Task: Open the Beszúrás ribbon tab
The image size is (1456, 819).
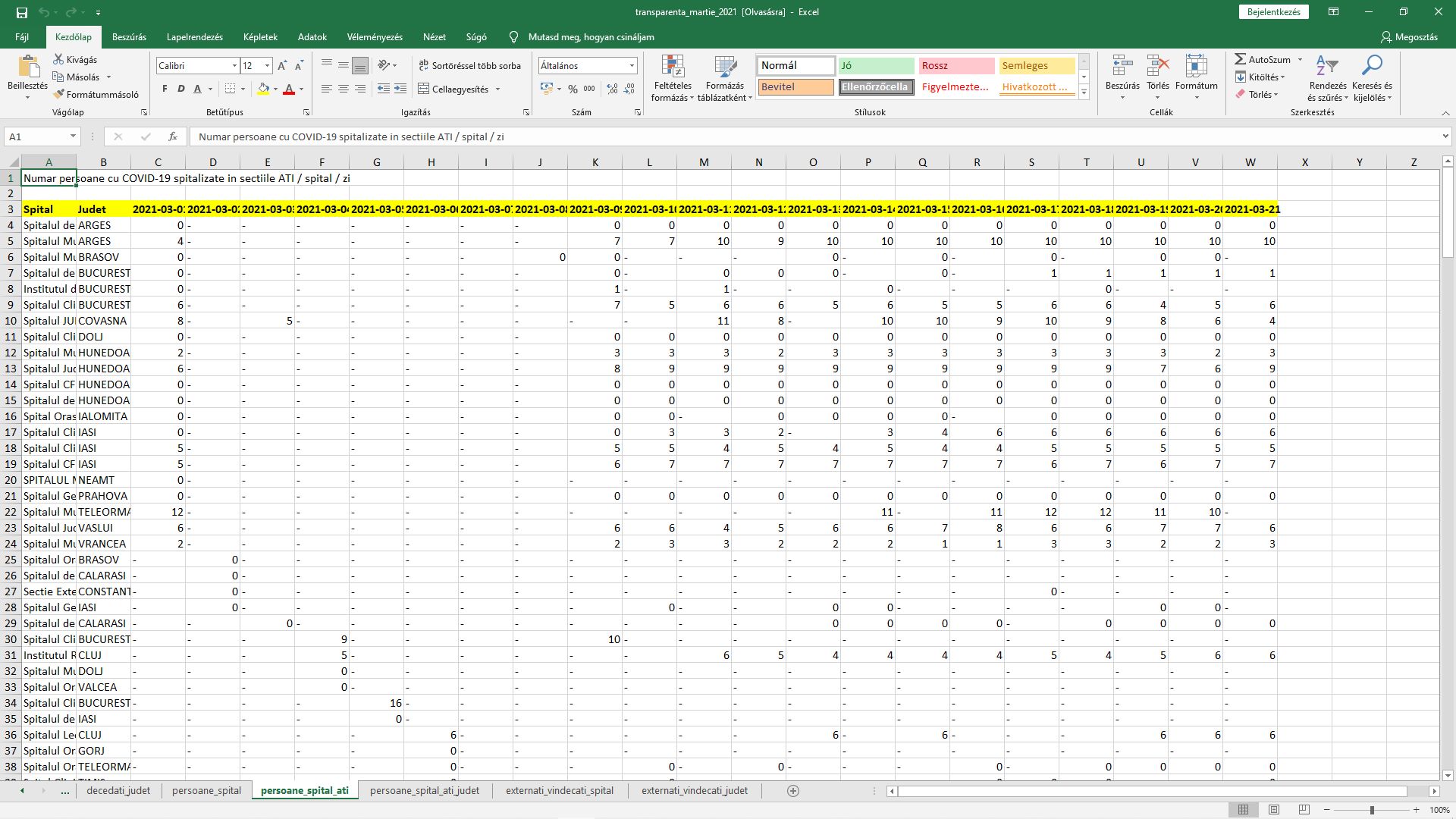Action: click(129, 36)
